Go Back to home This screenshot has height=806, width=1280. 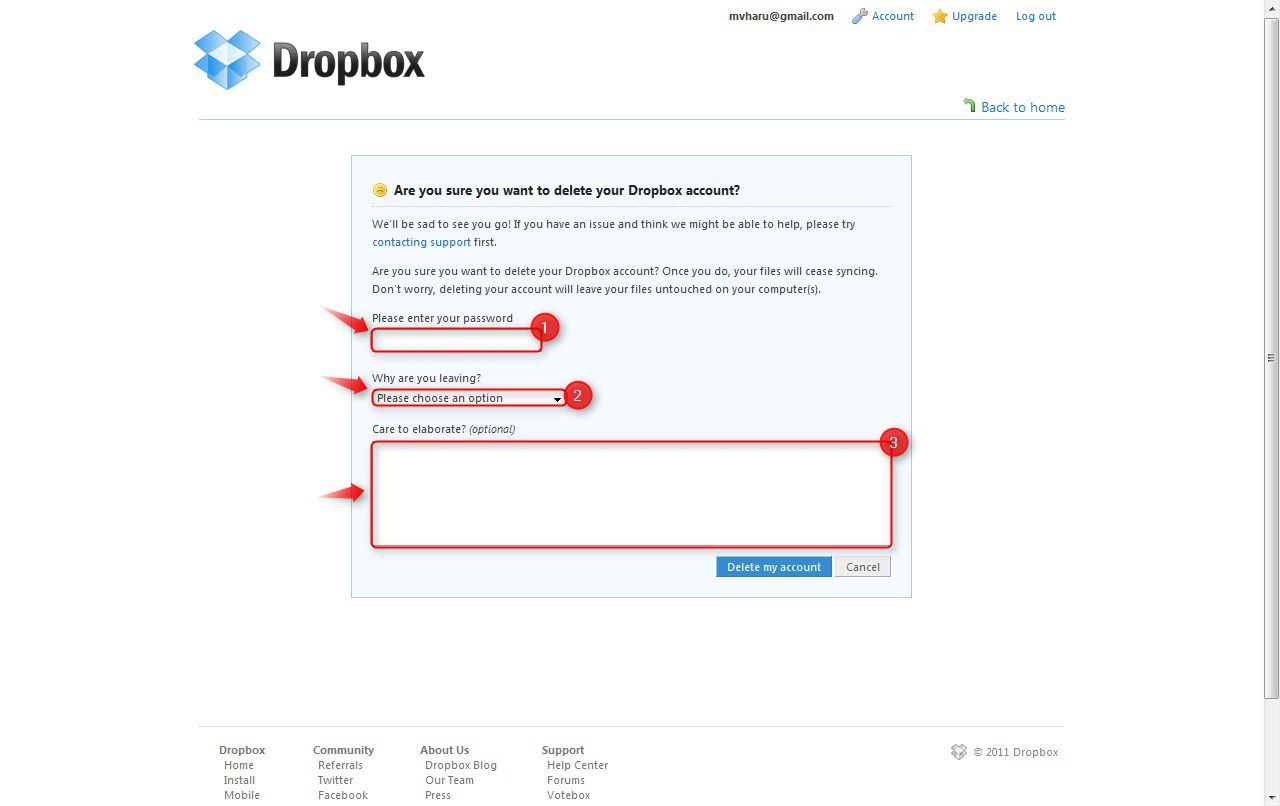pyautogui.click(x=1023, y=107)
